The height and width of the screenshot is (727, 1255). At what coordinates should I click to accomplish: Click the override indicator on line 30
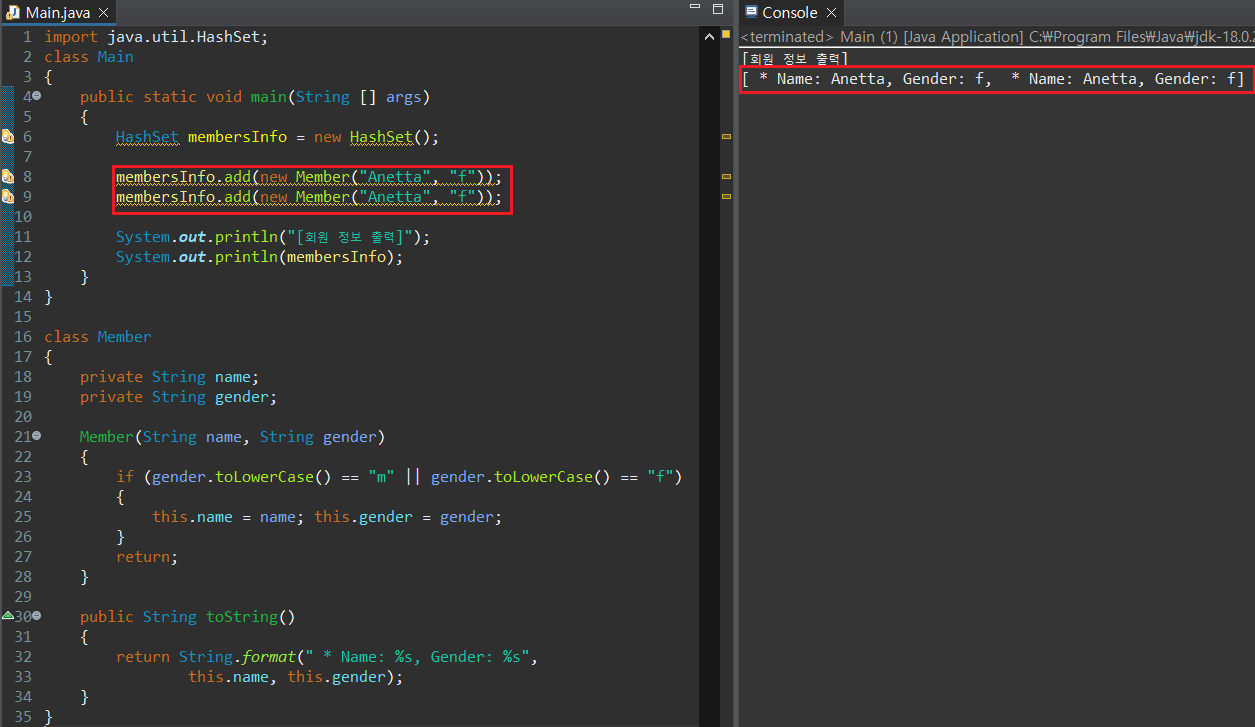click(x=8, y=617)
